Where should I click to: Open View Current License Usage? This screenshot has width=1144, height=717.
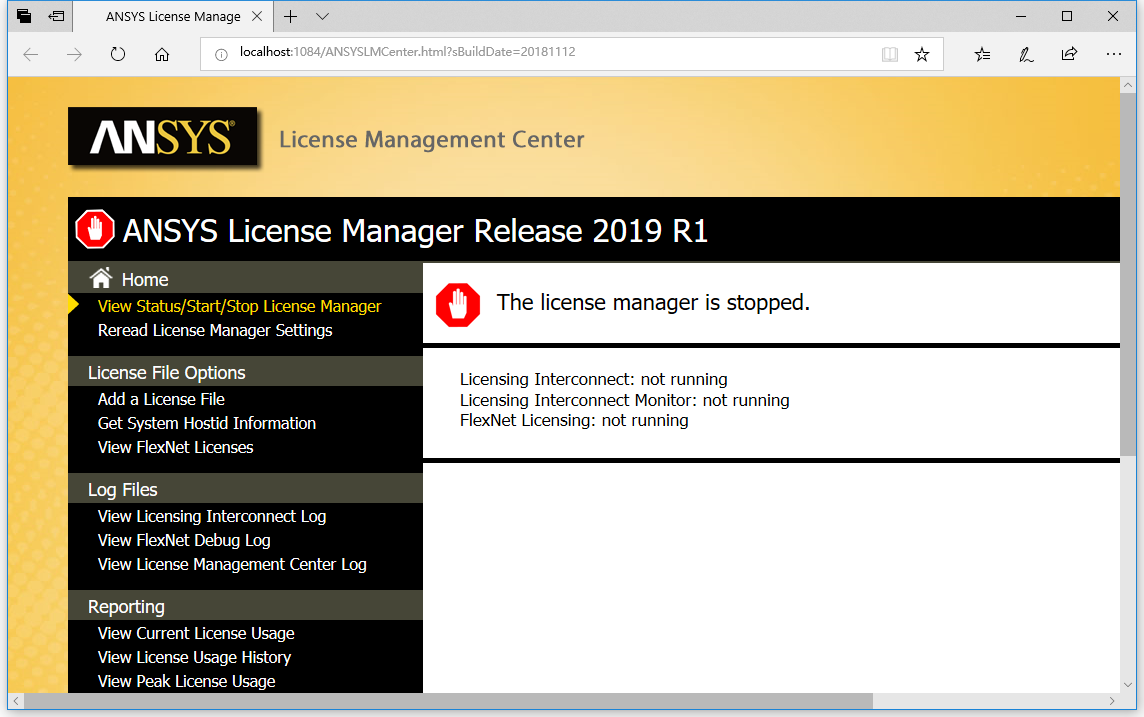pyautogui.click(x=196, y=633)
